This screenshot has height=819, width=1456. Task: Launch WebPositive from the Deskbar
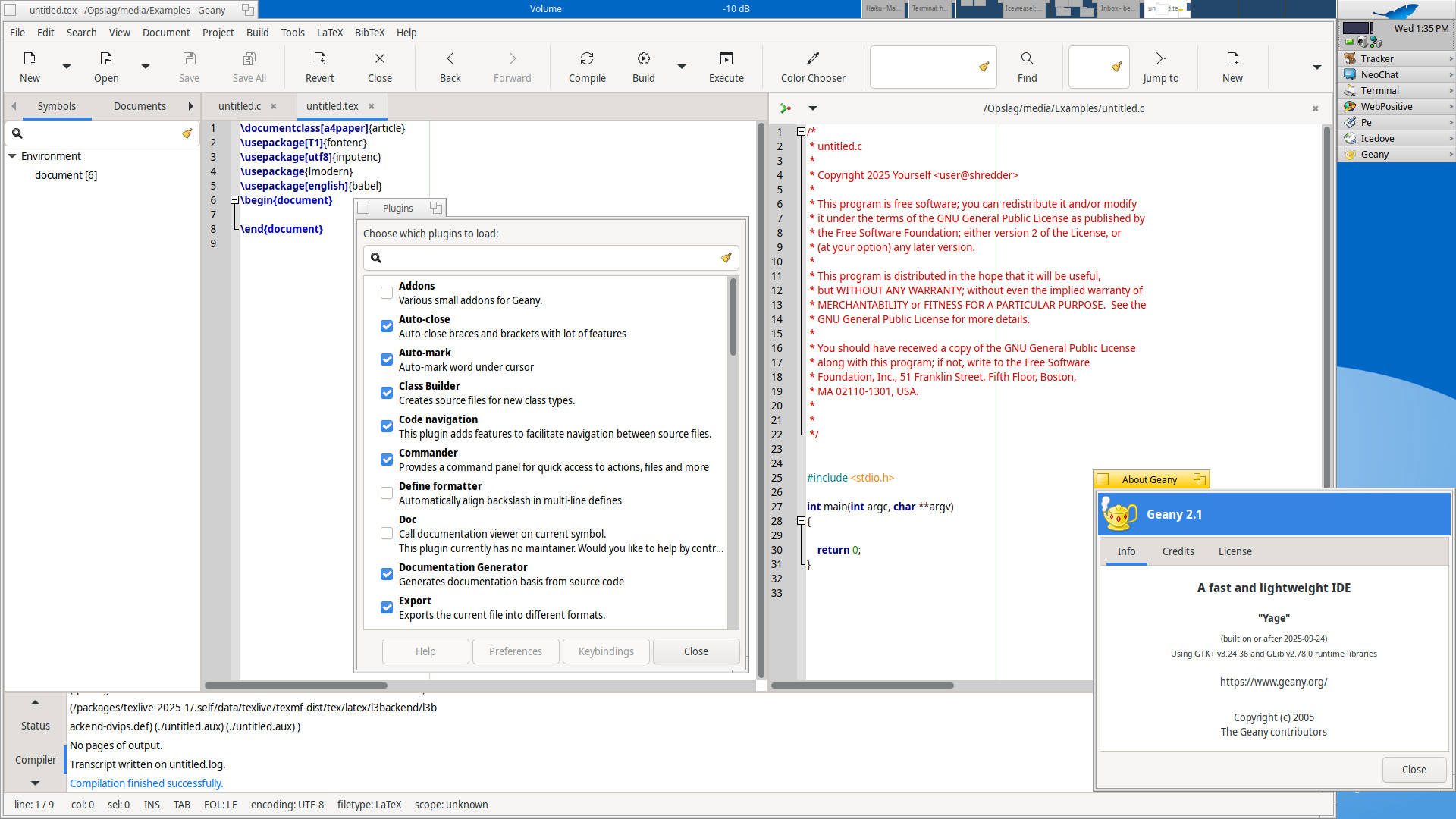coord(1385,106)
